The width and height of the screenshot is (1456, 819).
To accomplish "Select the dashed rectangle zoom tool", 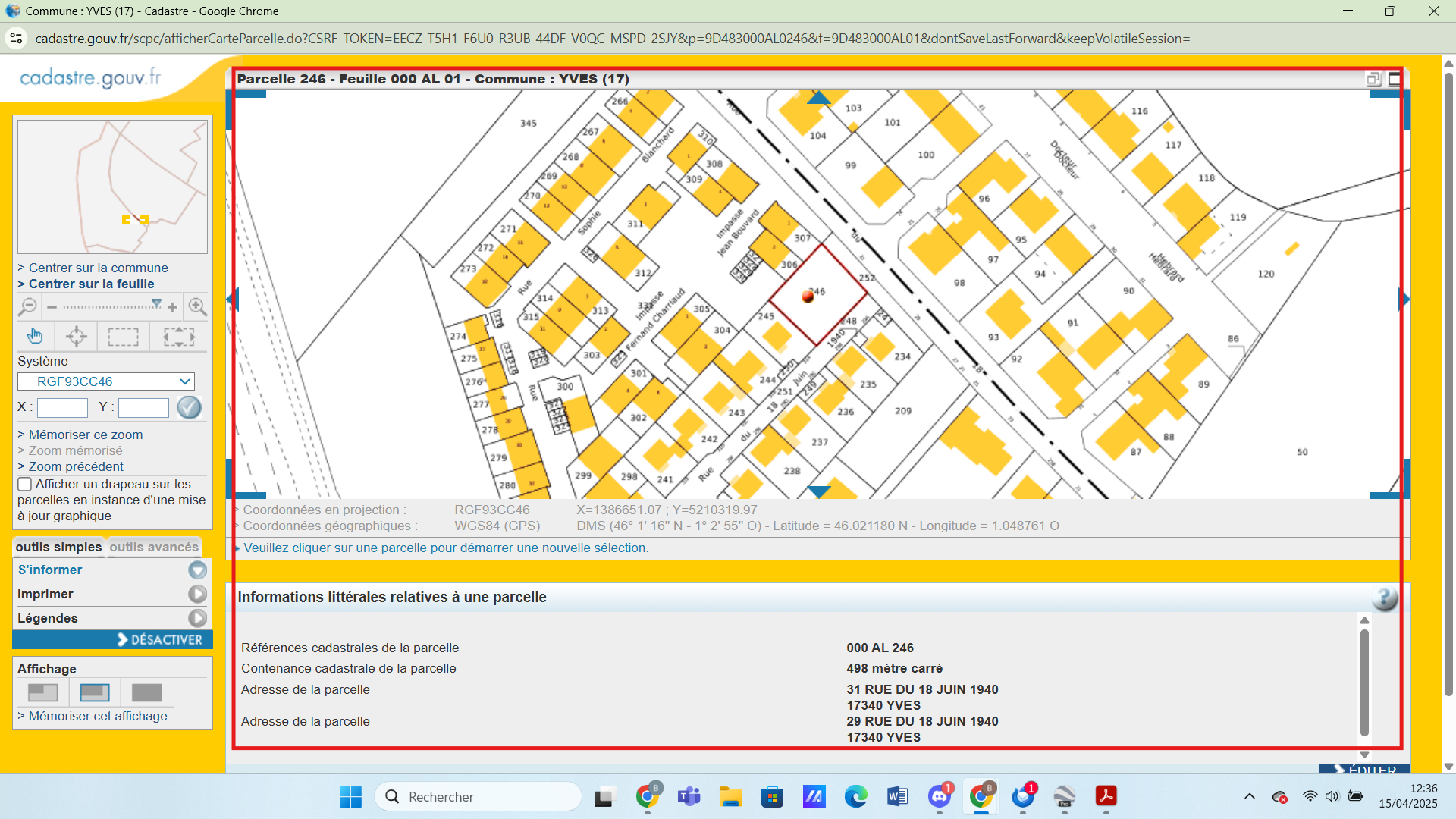I will click(x=123, y=336).
